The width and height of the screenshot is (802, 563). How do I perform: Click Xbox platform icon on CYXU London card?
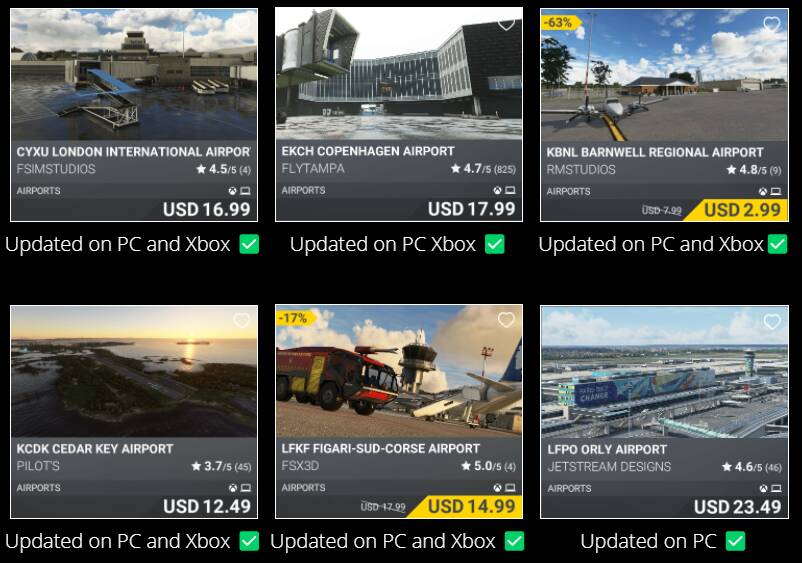pos(232,191)
